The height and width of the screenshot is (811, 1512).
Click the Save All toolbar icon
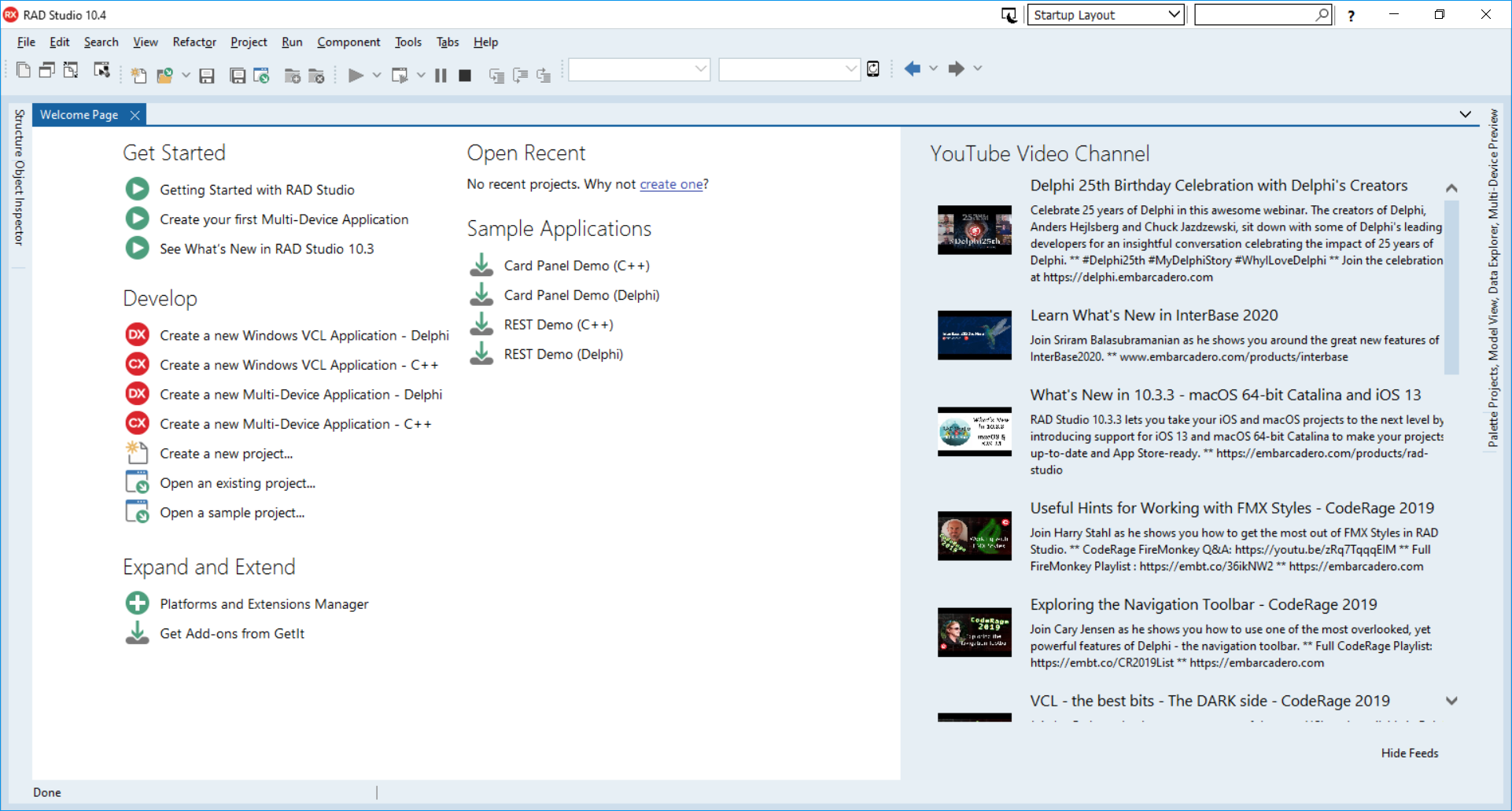[237, 76]
